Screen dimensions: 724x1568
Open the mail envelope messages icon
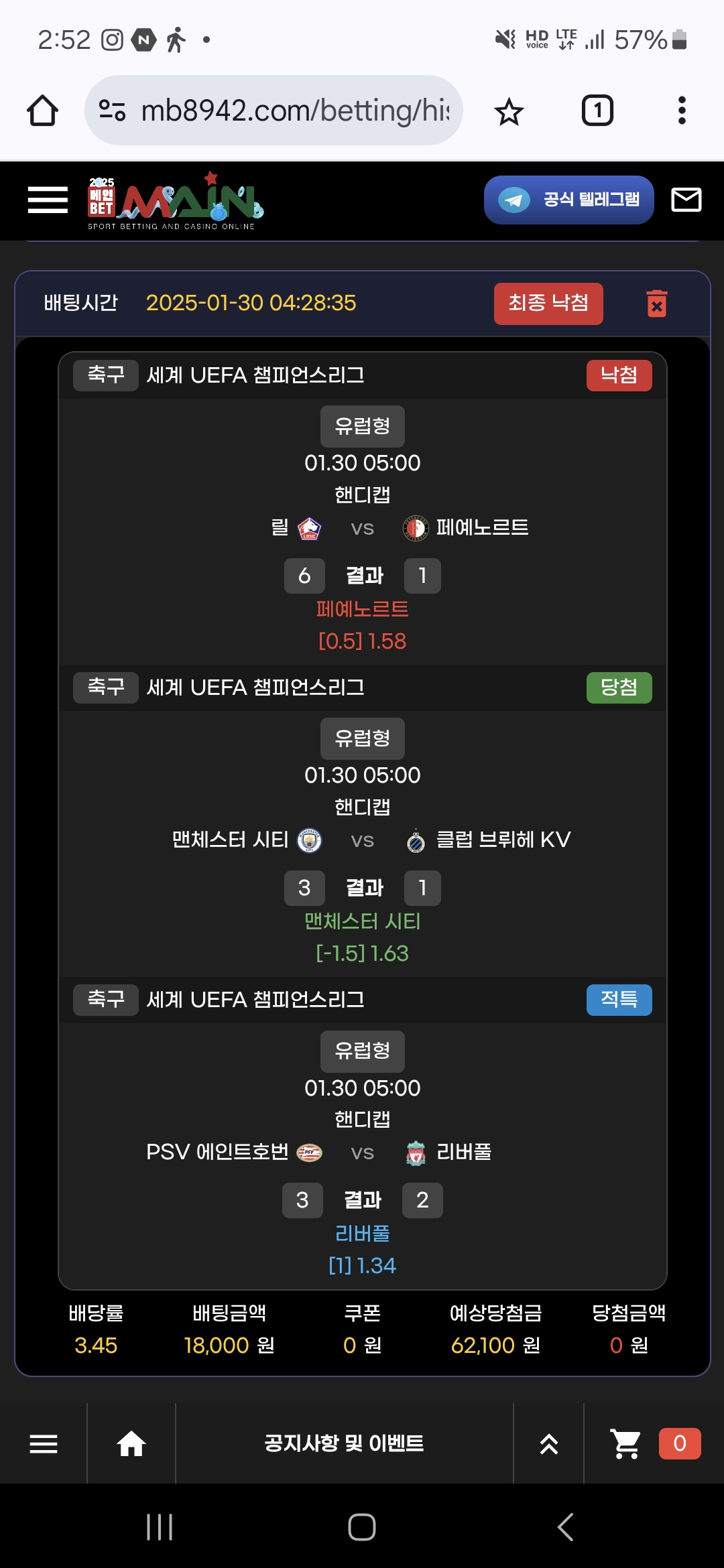[686, 200]
